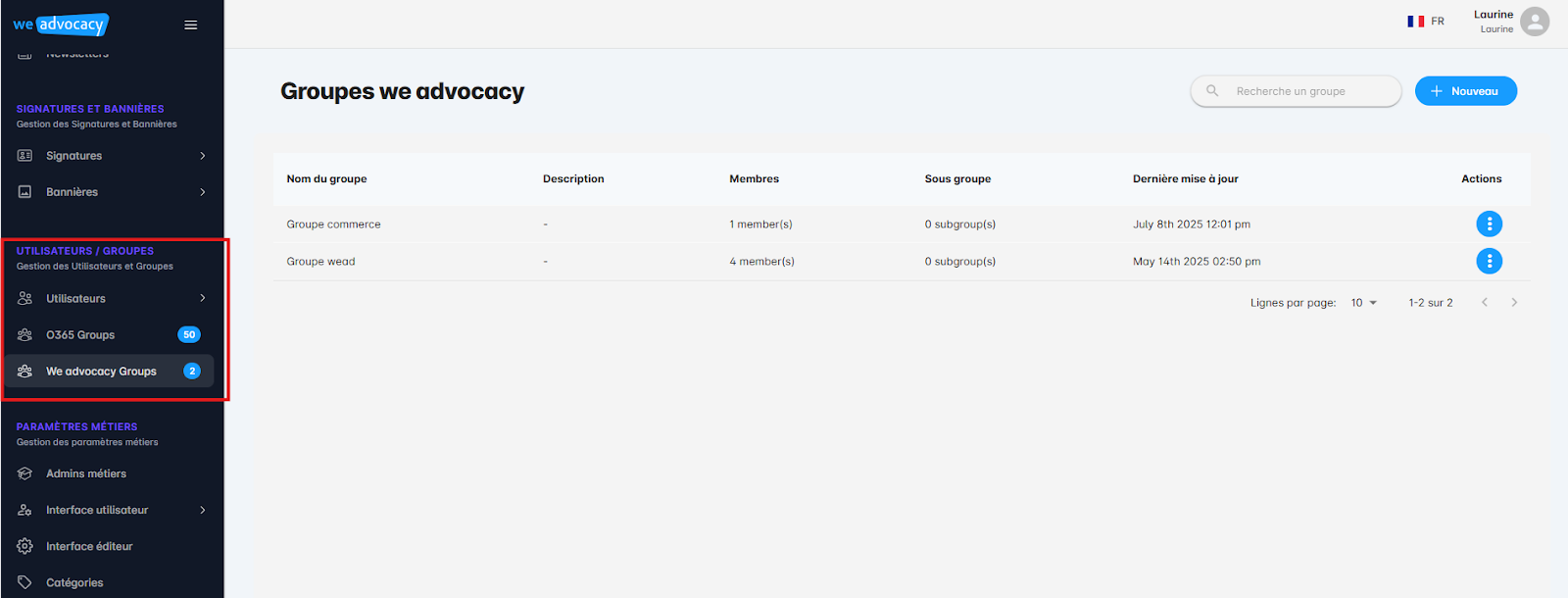Screen dimensions: 1568x598
Task: Click the 1 member(s) cell
Action: pos(760,224)
